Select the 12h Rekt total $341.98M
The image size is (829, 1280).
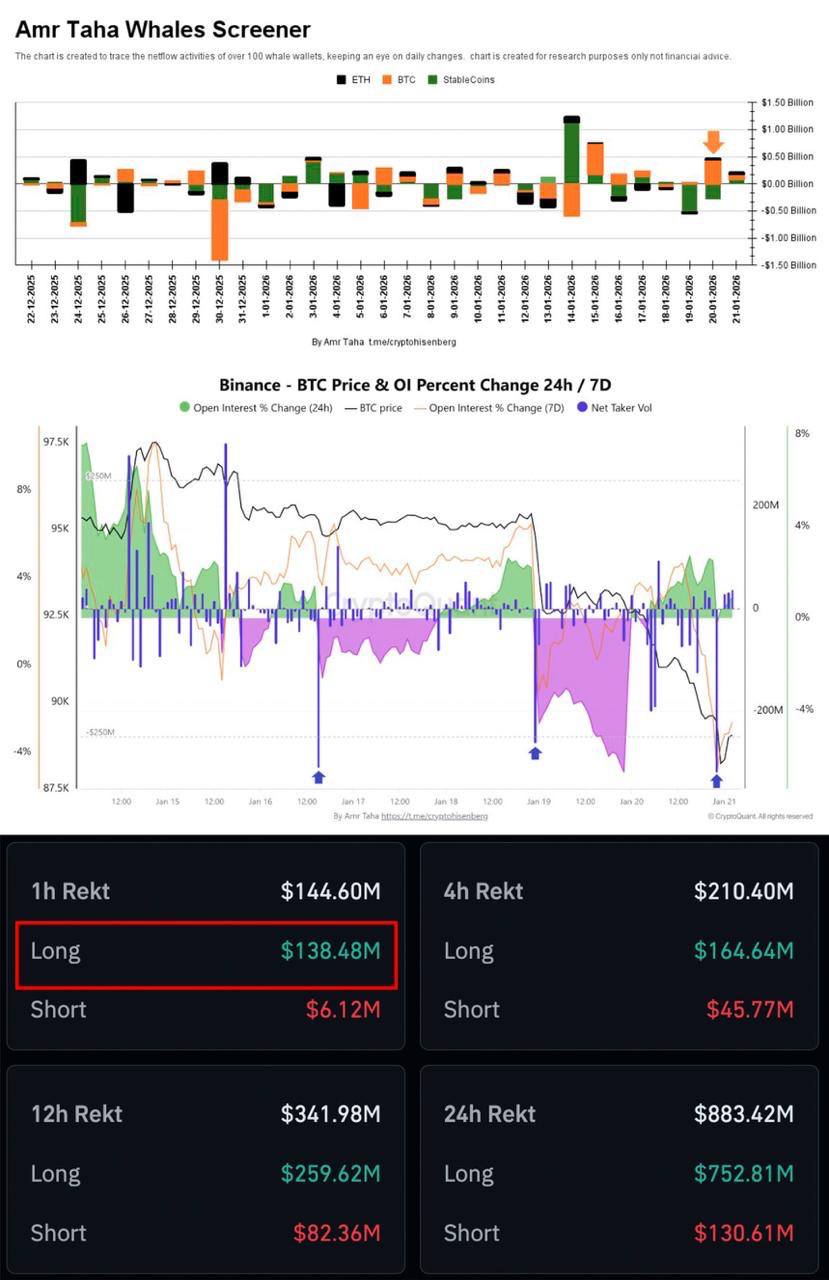tap(330, 1114)
